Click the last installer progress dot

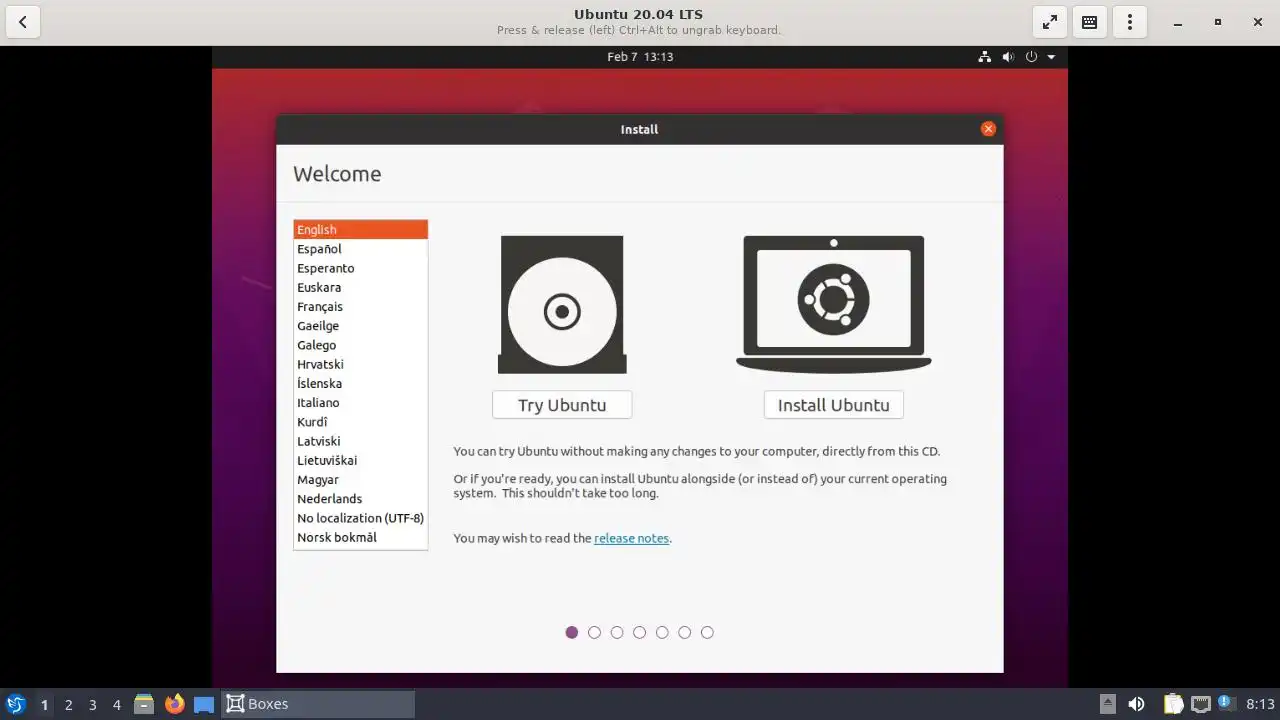click(x=707, y=632)
